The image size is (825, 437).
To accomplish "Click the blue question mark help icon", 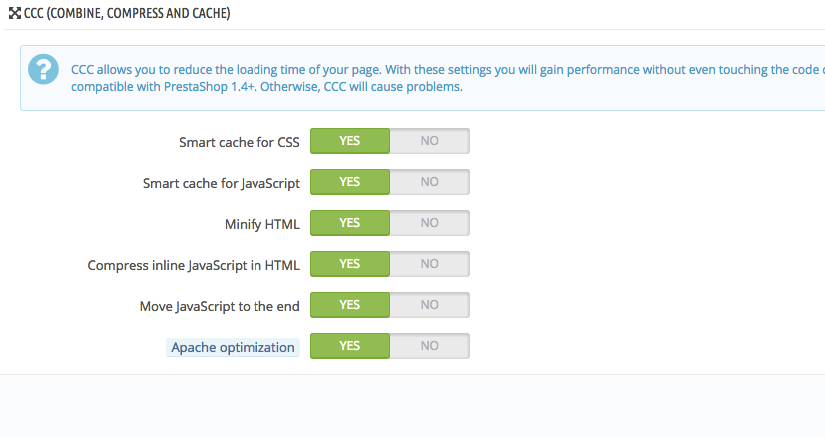I will 43,69.
